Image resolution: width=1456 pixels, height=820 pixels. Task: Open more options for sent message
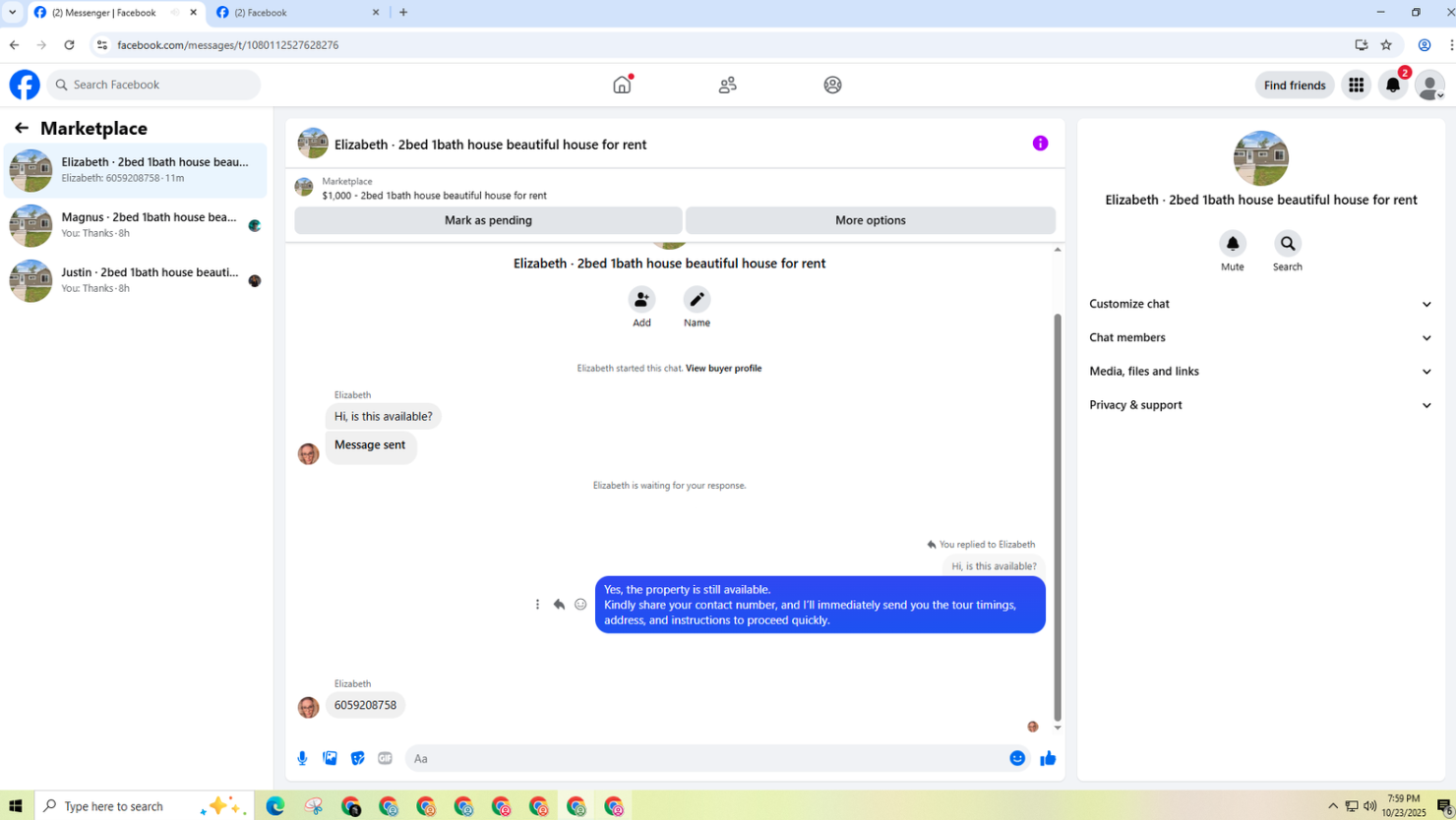(537, 605)
